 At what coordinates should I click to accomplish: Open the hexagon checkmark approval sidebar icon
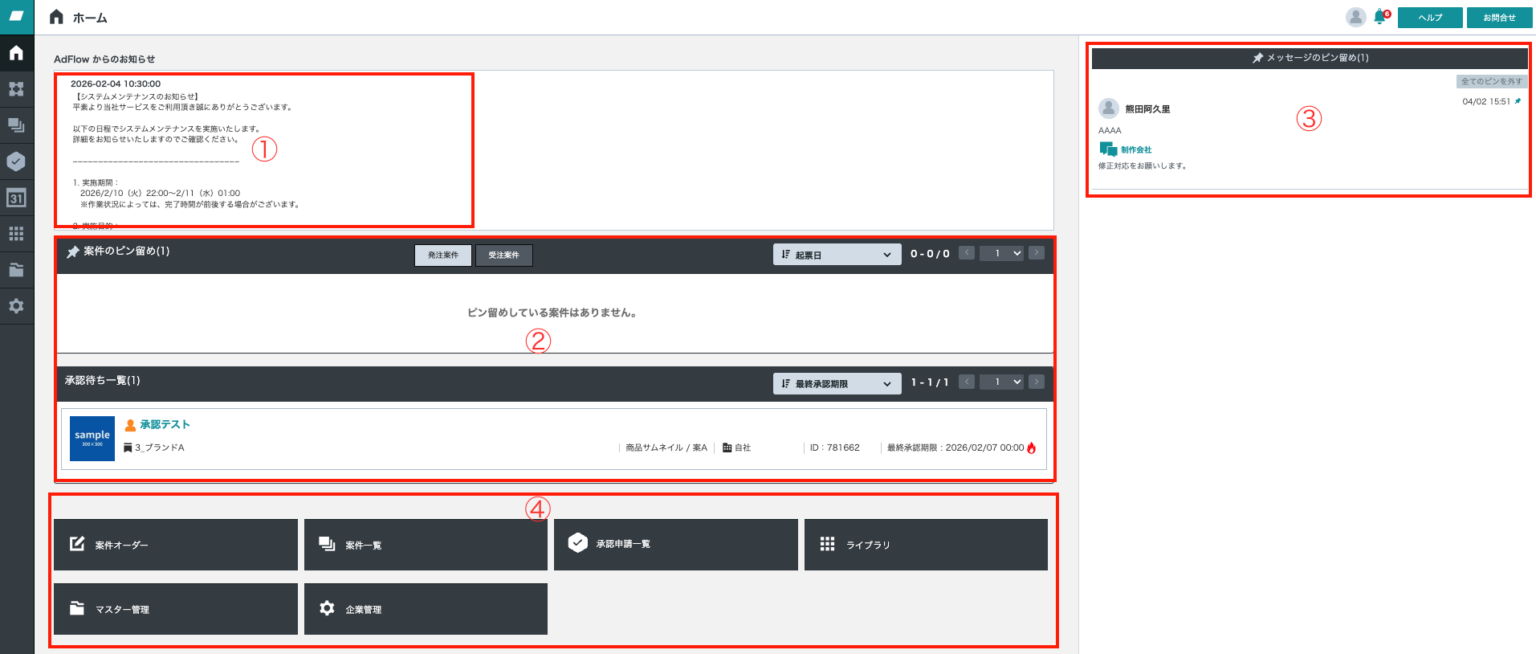point(16,161)
